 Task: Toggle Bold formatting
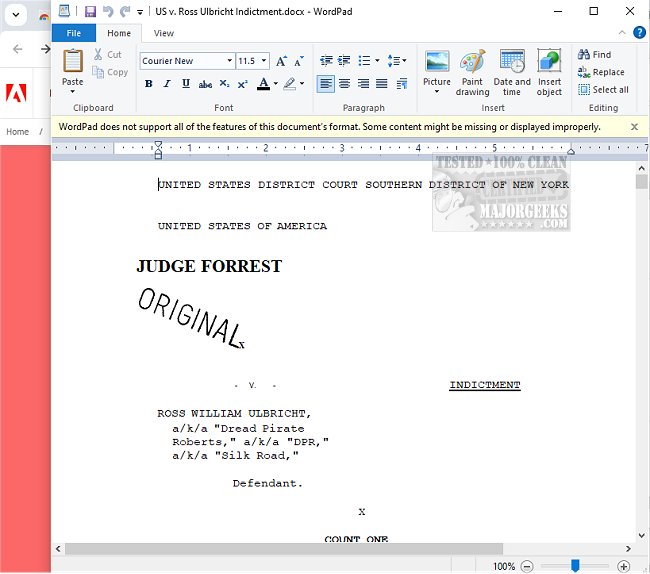coord(148,84)
